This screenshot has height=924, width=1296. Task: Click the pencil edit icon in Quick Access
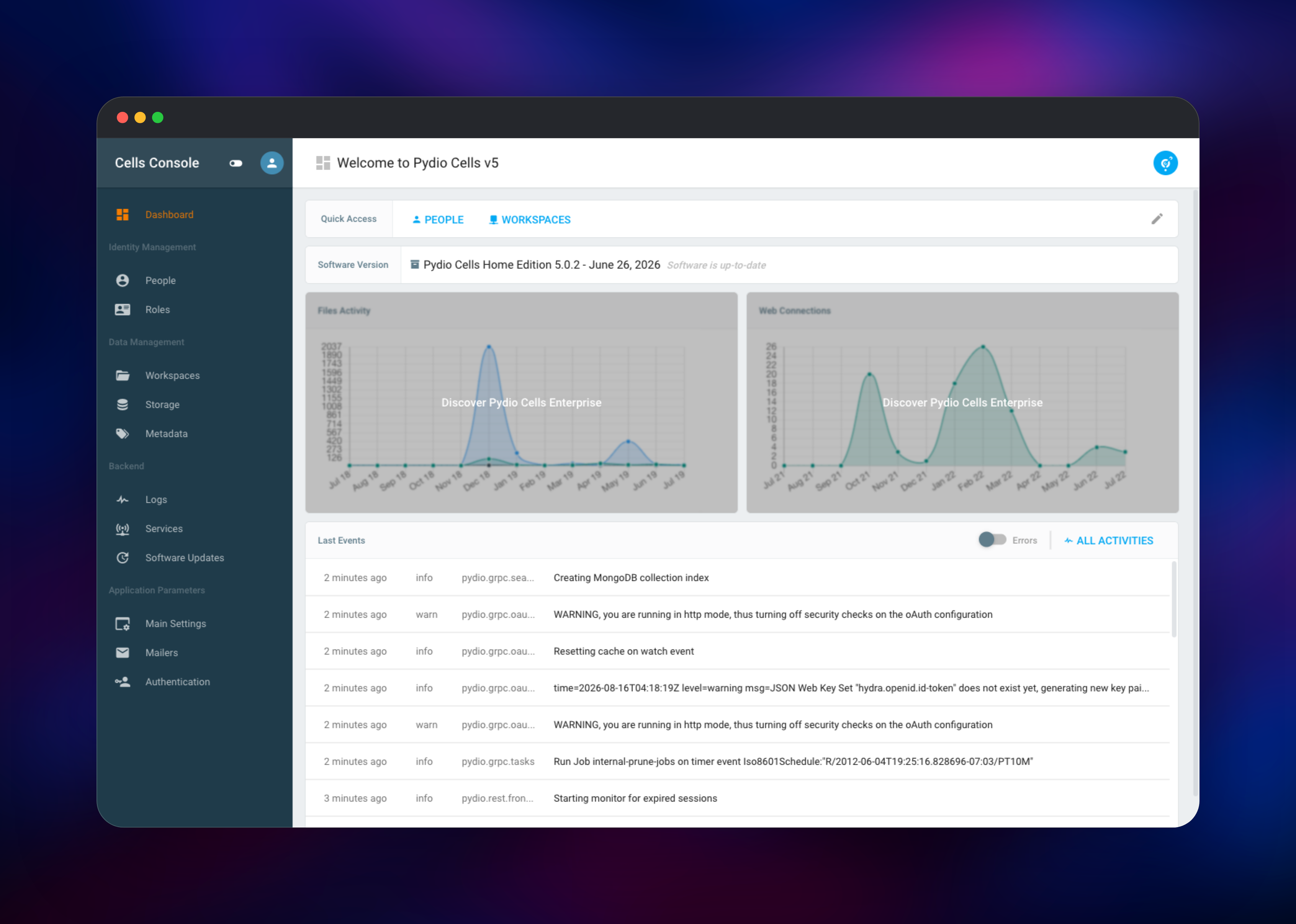tap(1157, 219)
